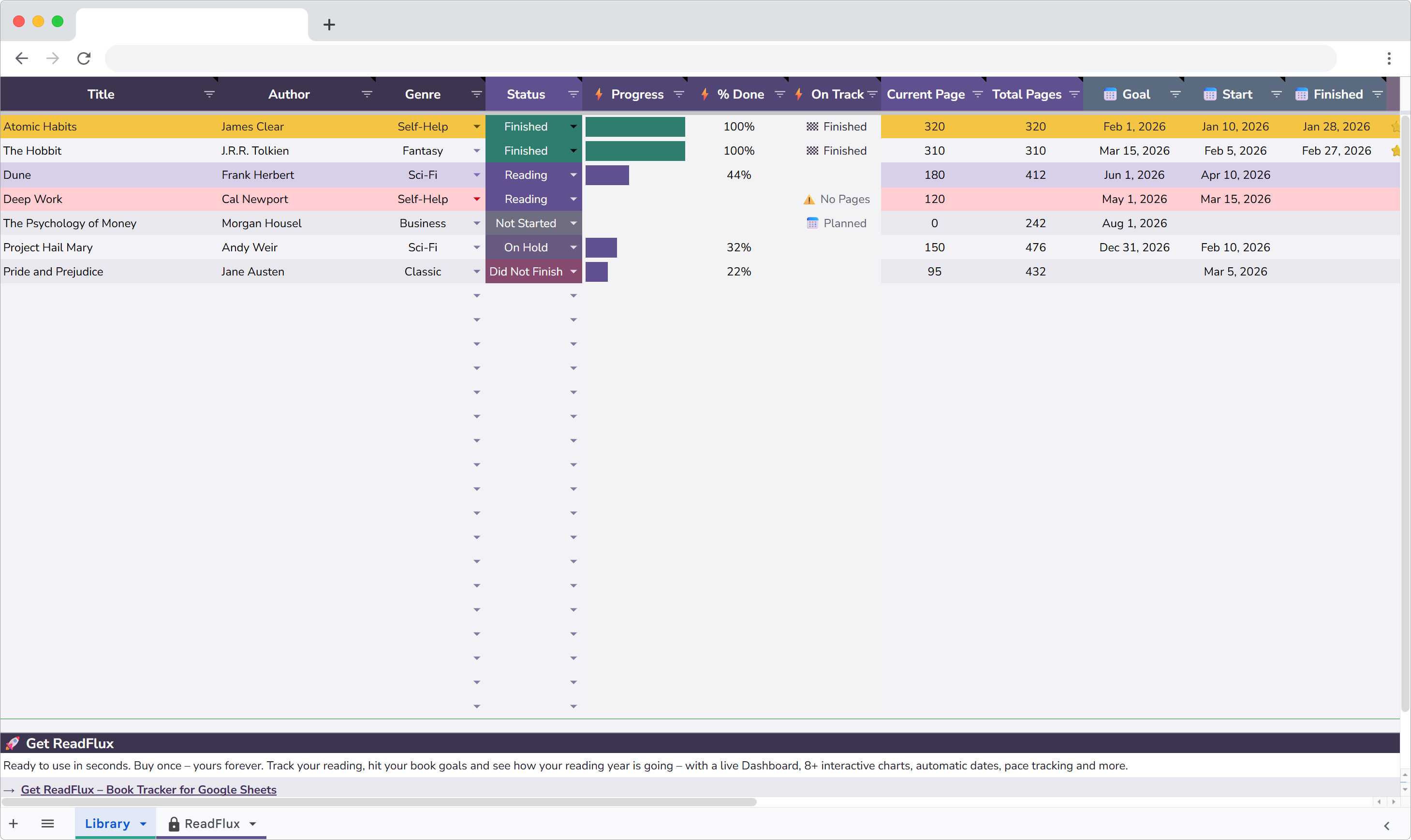
Task: Open the all sheets list menu
Action: click(x=47, y=824)
